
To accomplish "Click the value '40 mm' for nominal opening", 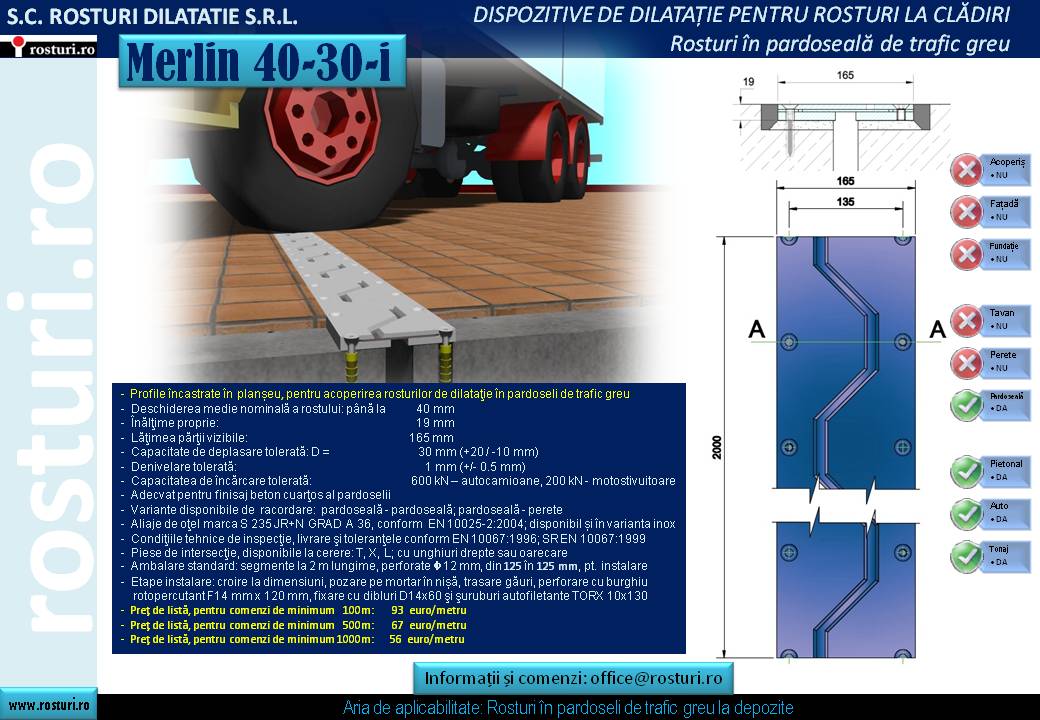I will click(x=435, y=408).
